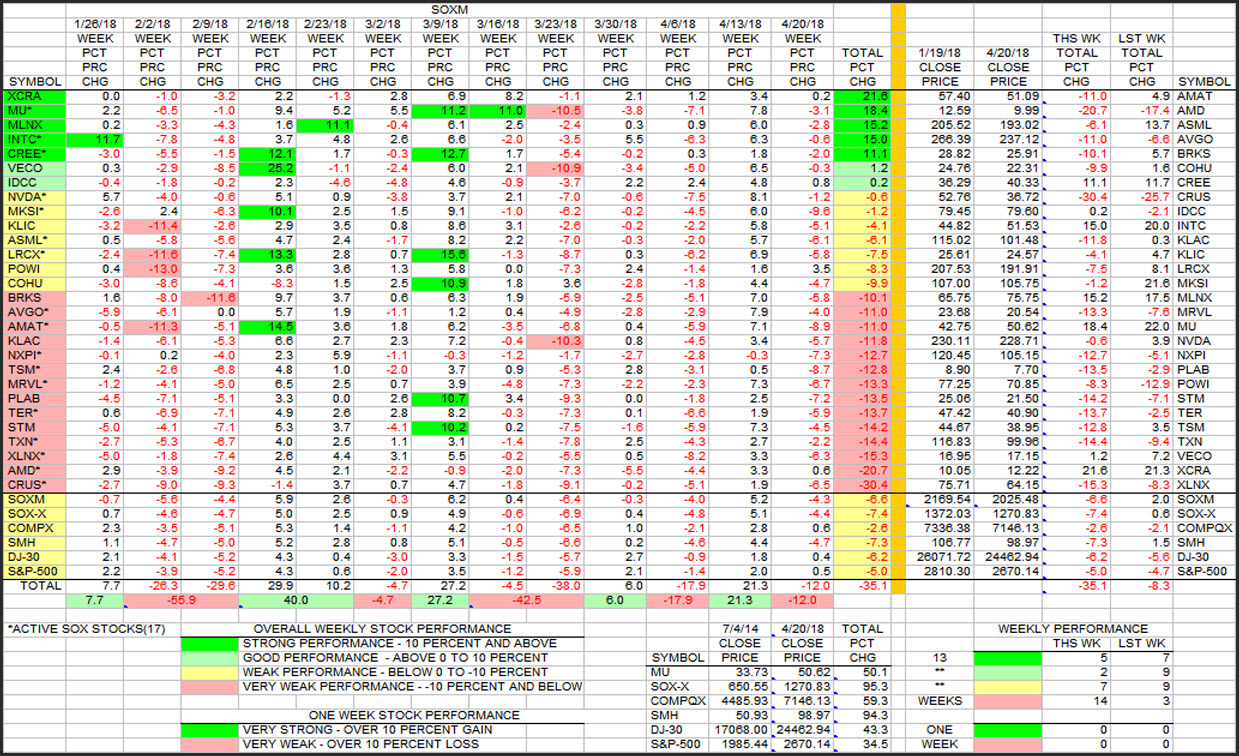Viewport: 1239px width, 756px height.
Task: Click the 2169.54 SOXM close price
Action: point(940,499)
